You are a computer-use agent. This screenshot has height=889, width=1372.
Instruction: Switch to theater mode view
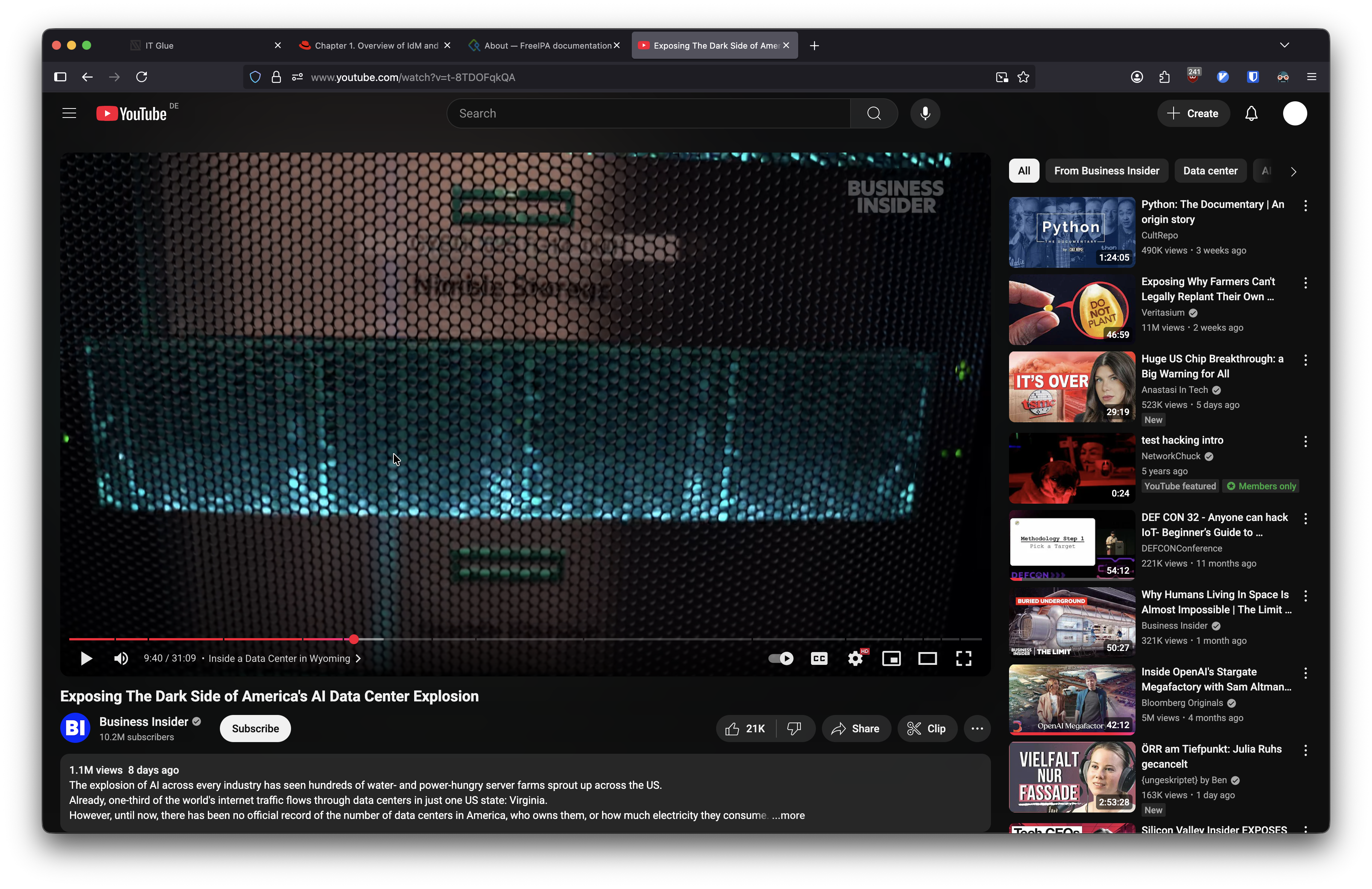click(927, 658)
